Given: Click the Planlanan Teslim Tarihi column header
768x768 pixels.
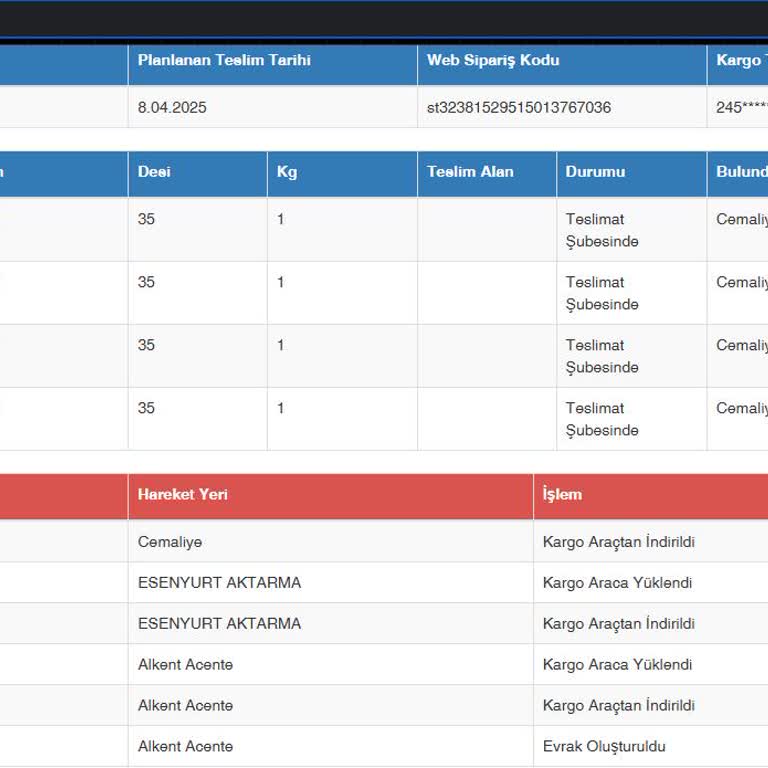Looking at the screenshot, I should click(224, 60).
